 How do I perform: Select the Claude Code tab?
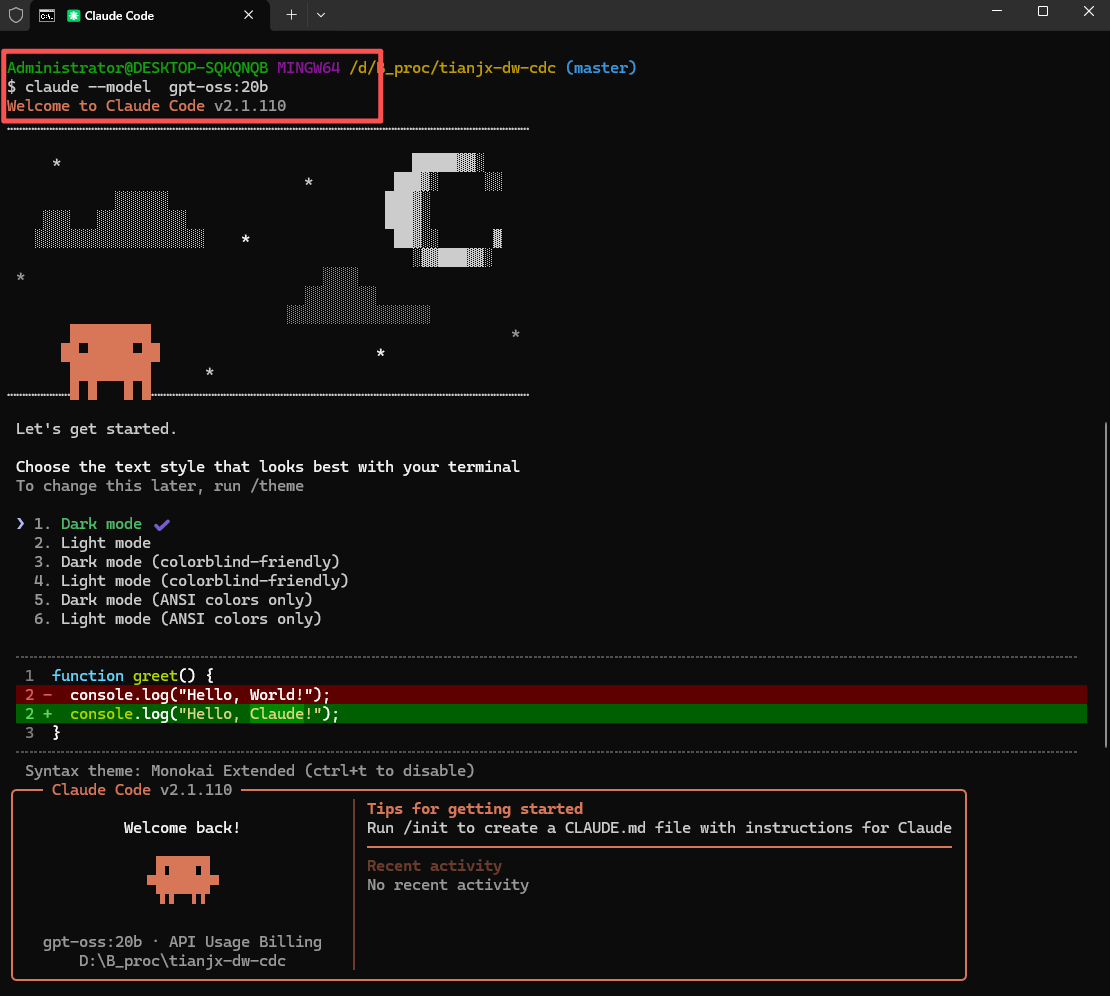149,16
